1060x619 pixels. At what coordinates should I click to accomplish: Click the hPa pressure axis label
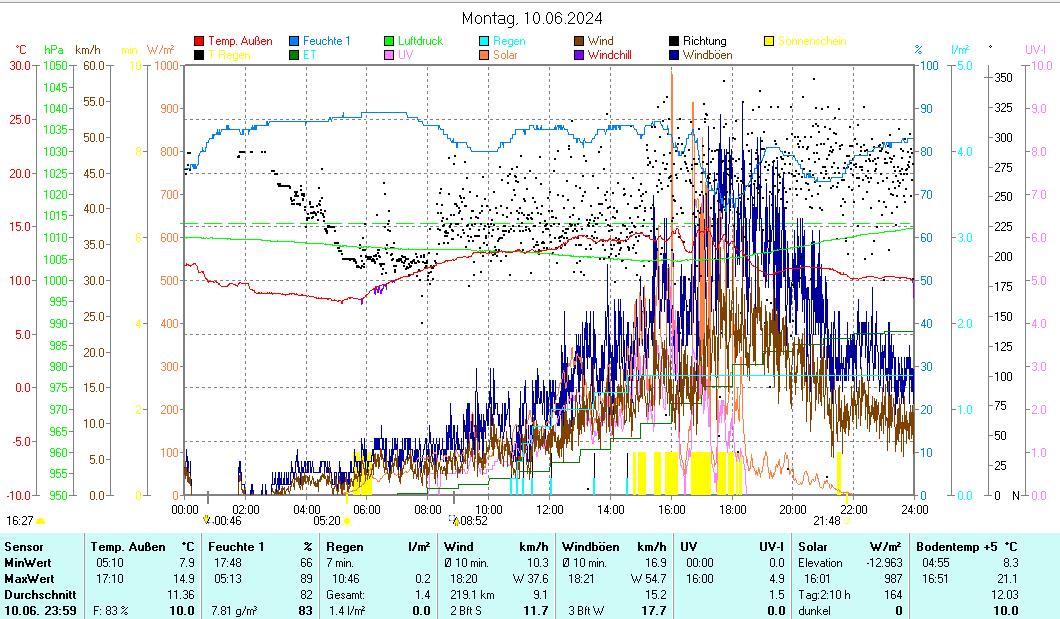[x=53, y=49]
